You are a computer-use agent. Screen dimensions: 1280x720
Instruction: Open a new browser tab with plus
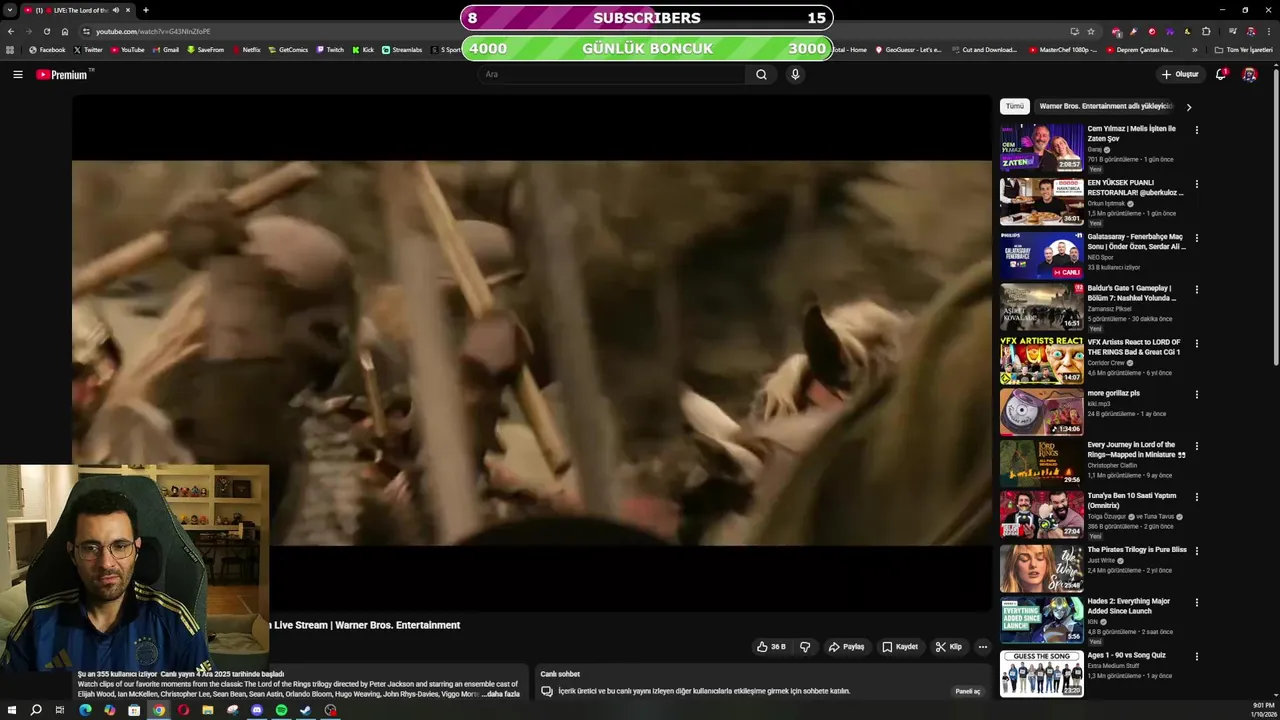coord(146,10)
